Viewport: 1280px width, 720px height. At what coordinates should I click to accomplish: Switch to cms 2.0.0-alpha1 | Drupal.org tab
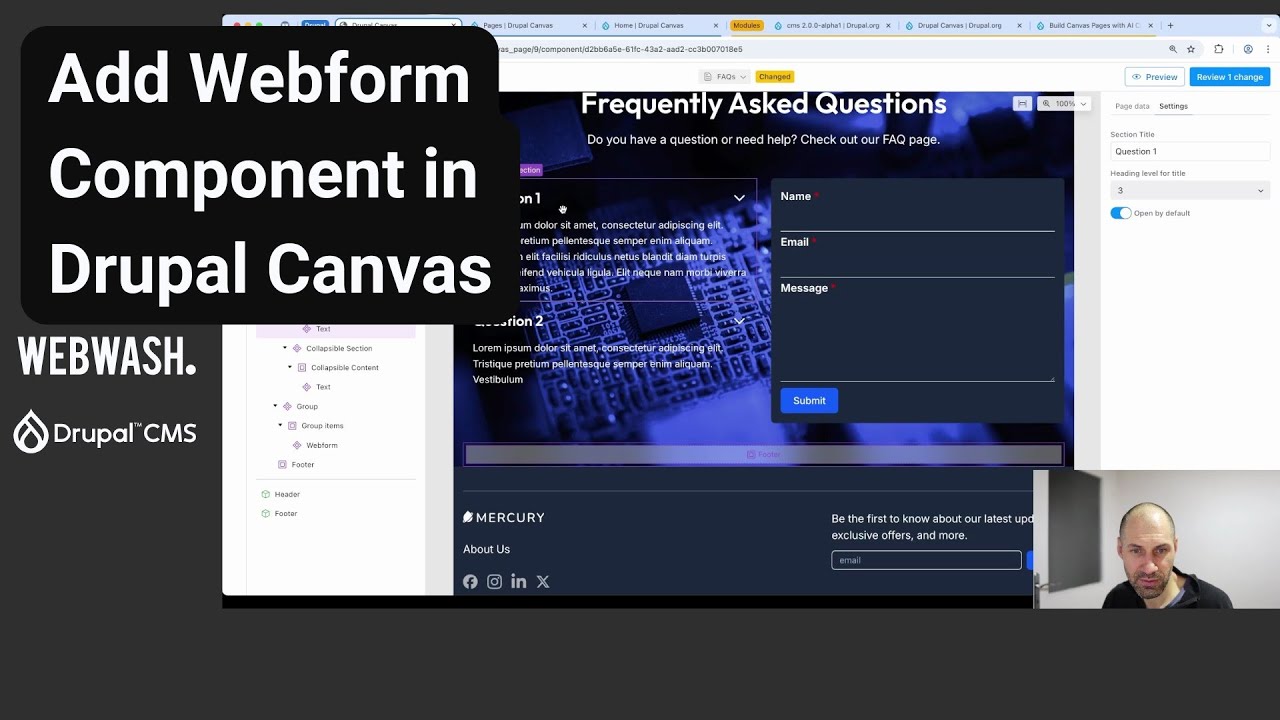pos(832,25)
